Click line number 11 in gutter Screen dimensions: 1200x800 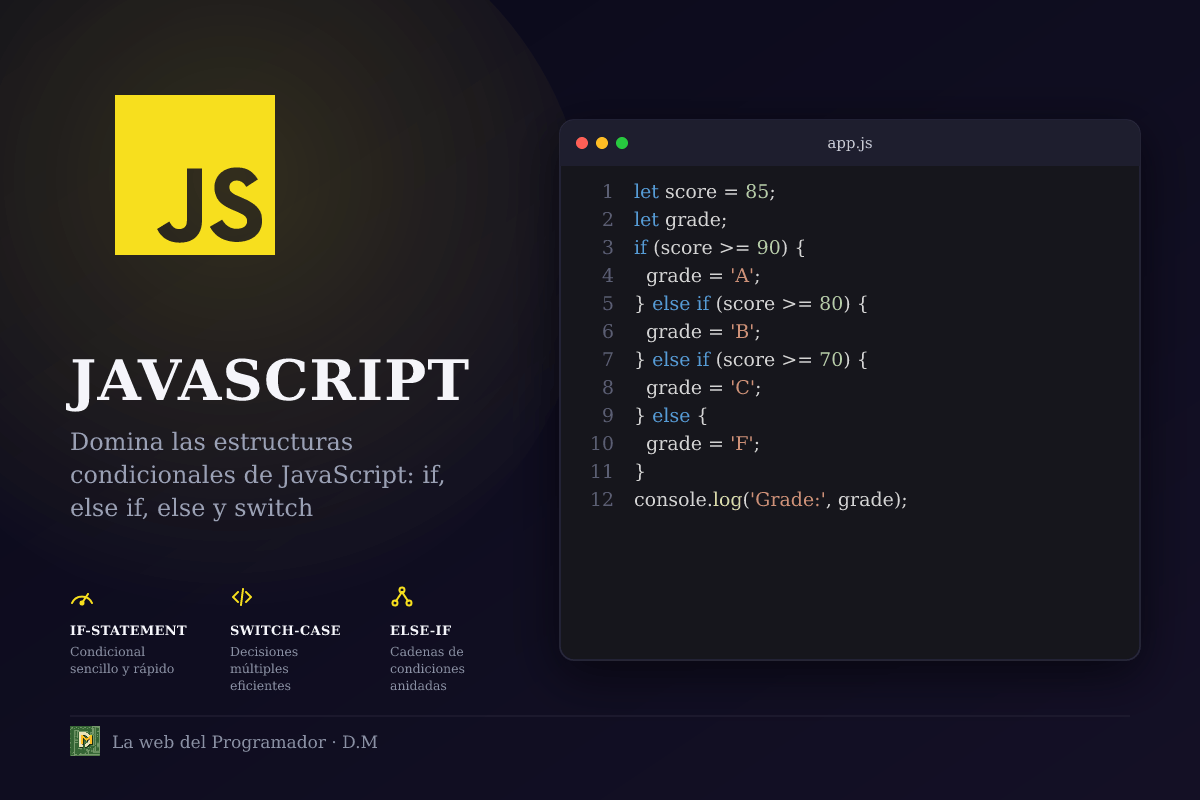coord(602,471)
